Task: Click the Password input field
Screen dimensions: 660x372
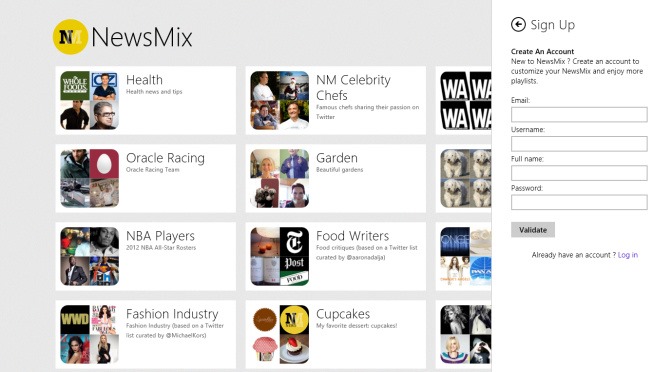Action: click(579, 202)
